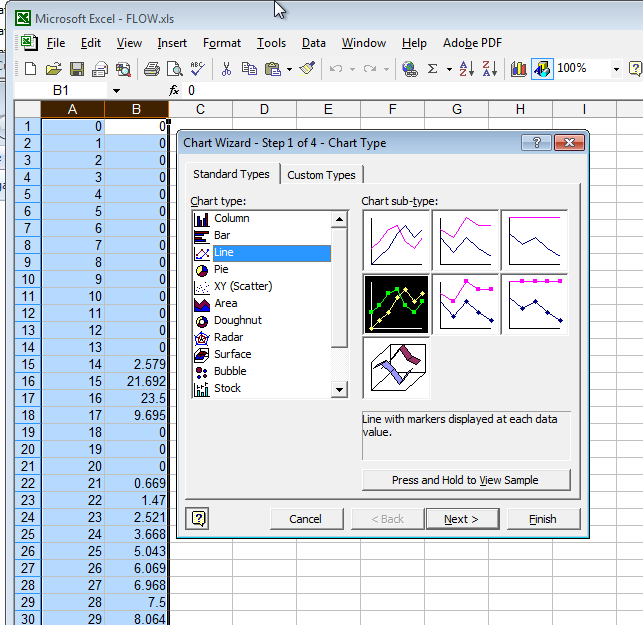Open the Format menu
Image resolution: width=643 pixels, height=625 pixels.
tap(222, 43)
